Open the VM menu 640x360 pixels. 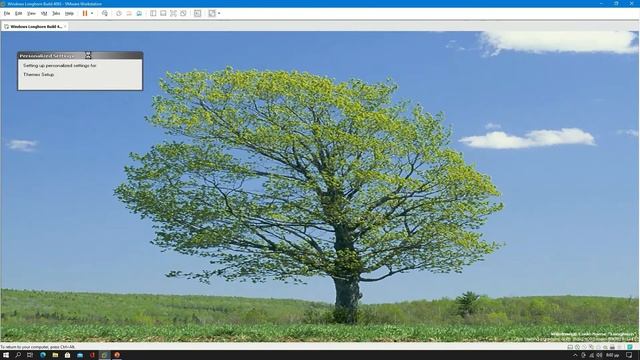pyautogui.click(x=44, y=13)
